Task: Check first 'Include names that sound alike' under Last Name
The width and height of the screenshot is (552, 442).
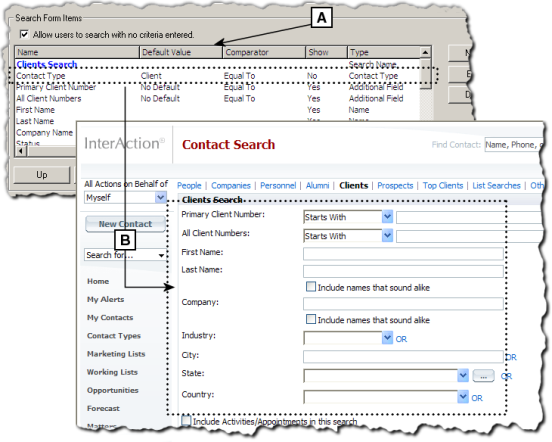Action: click(310, 287)
